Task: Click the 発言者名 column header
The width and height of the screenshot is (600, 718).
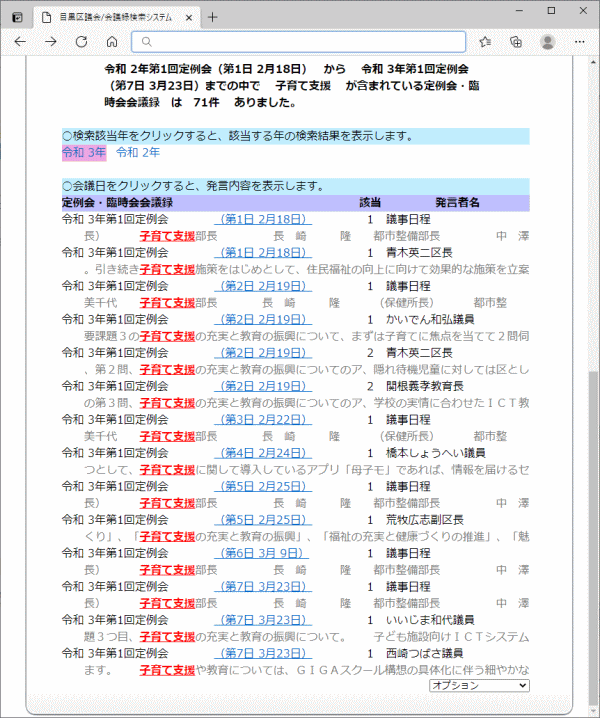Action: (457, 203)
